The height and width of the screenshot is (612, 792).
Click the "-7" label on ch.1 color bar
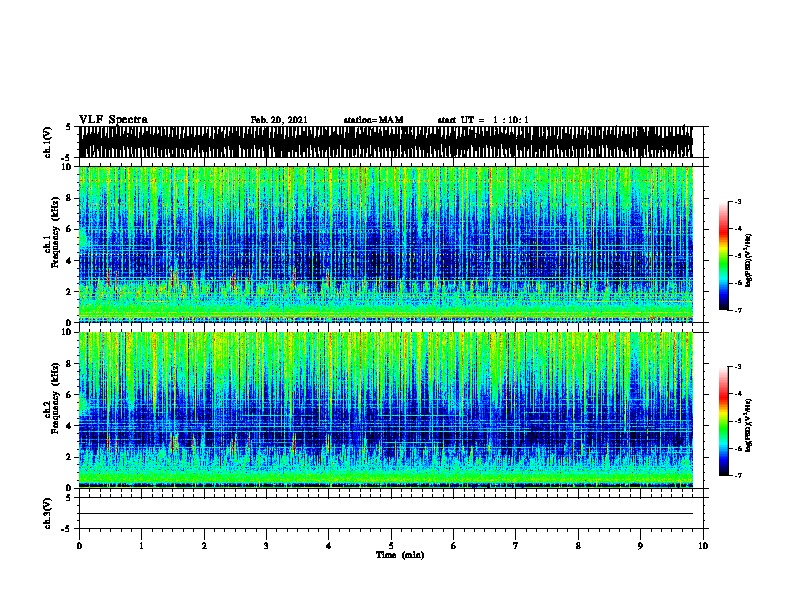[738, 310]
